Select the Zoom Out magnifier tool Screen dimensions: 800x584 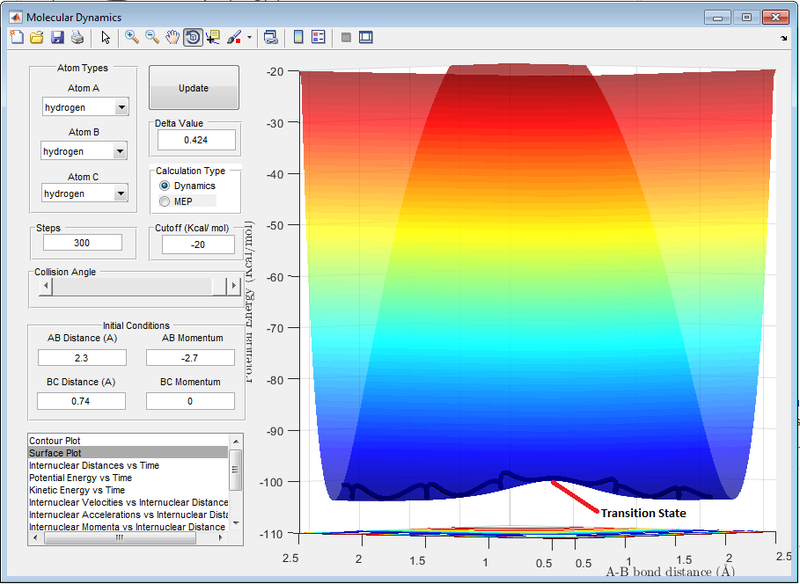[153, 38]
